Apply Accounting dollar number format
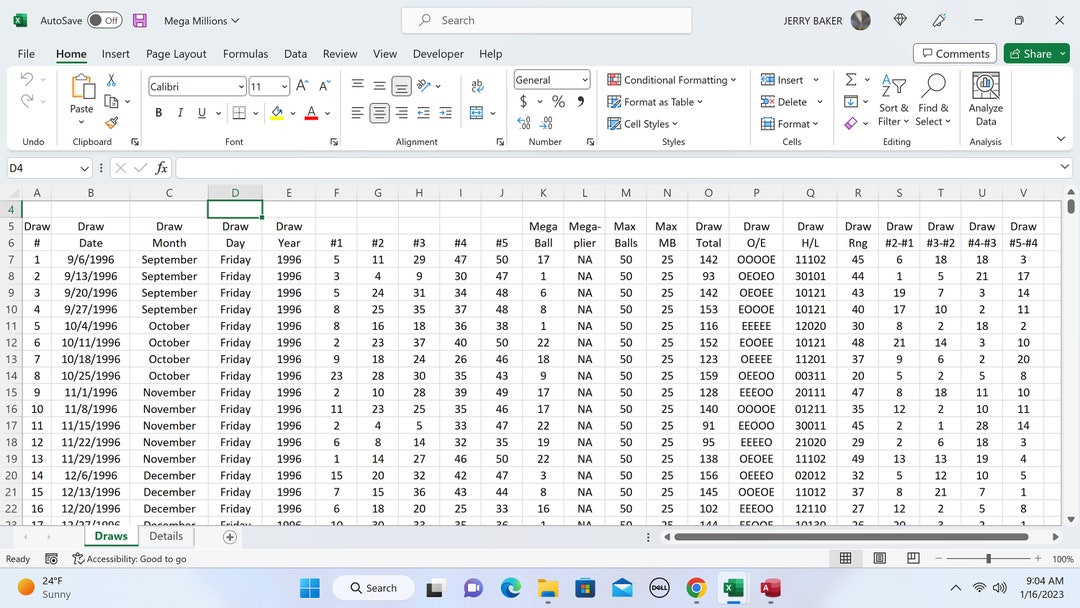This screenshot has height=608, width=1080. (523, 102)
